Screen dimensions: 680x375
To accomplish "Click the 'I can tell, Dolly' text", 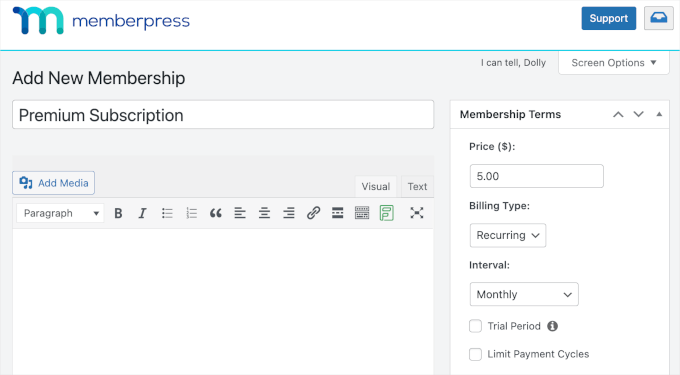I will click(x=513, y=63).
